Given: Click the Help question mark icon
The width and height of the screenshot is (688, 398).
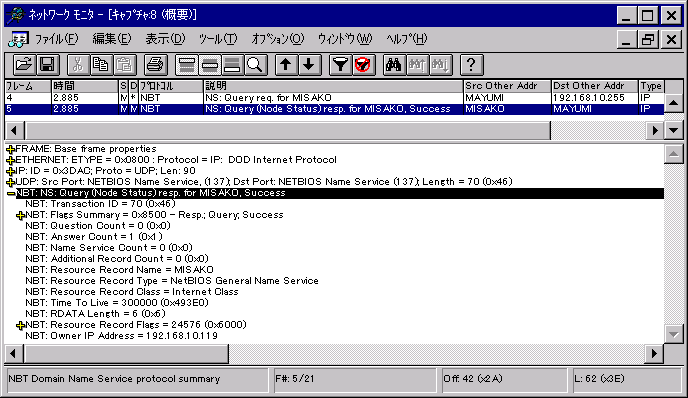Looking at the screenshot, I should [471, 65].
